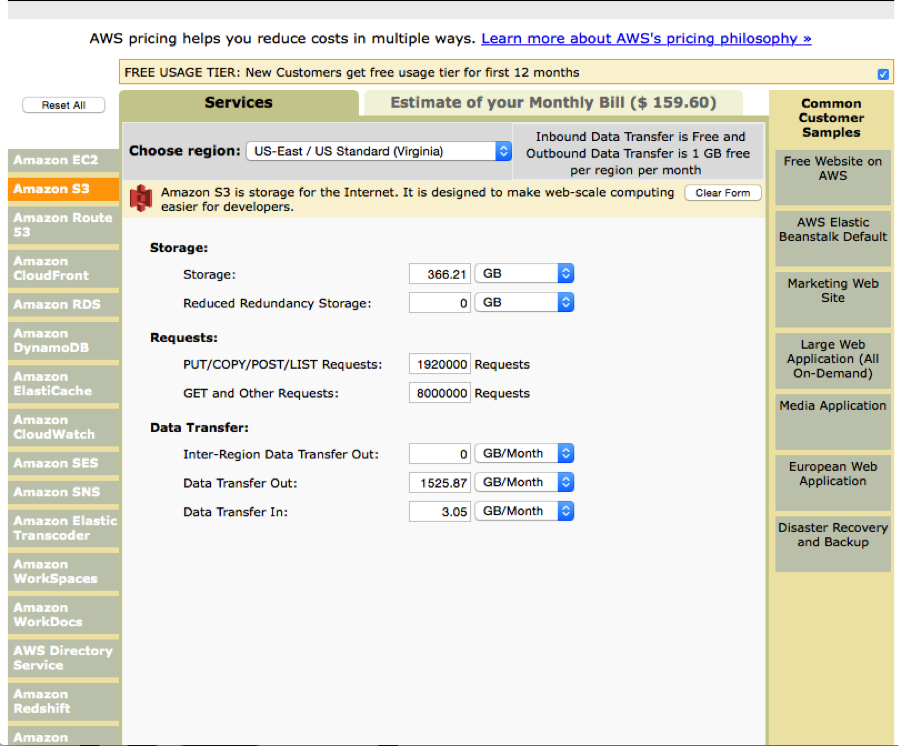Select Amazon DynamoDB service
This screenshot has width=899, height=747.
pyautogui.click(x=64, y=341)
